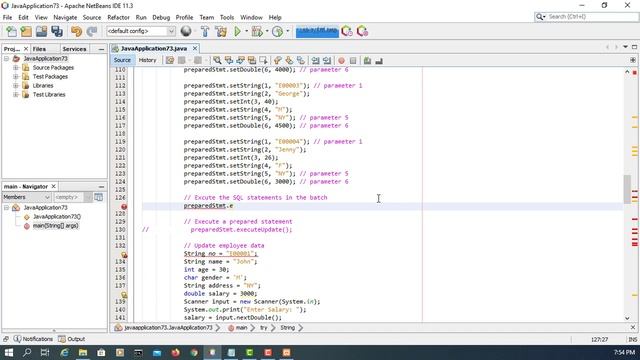Click the Next Bookmark icon
The width and height of the screenshot is (640, 360).
coord(289,60)
